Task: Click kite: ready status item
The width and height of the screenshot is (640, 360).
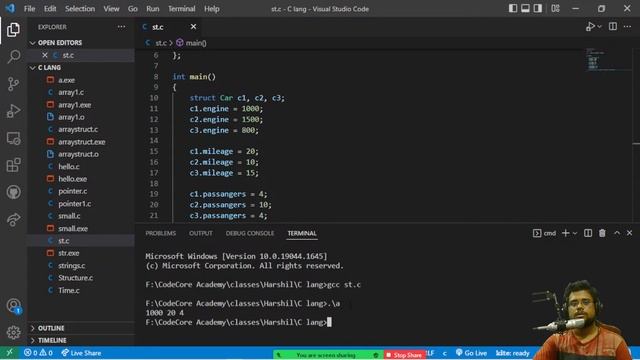Action: pyautogui.click(x=512, y=353)
